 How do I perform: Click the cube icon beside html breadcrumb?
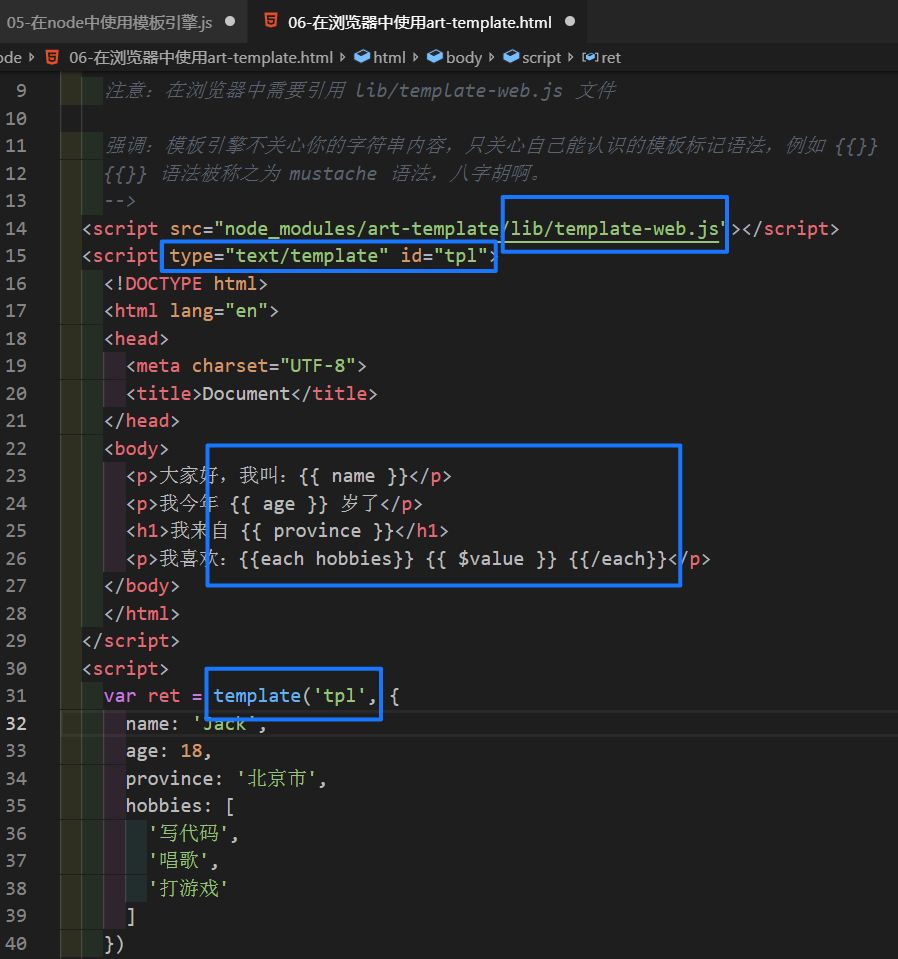pyautogui.click(x=362, y=57)
